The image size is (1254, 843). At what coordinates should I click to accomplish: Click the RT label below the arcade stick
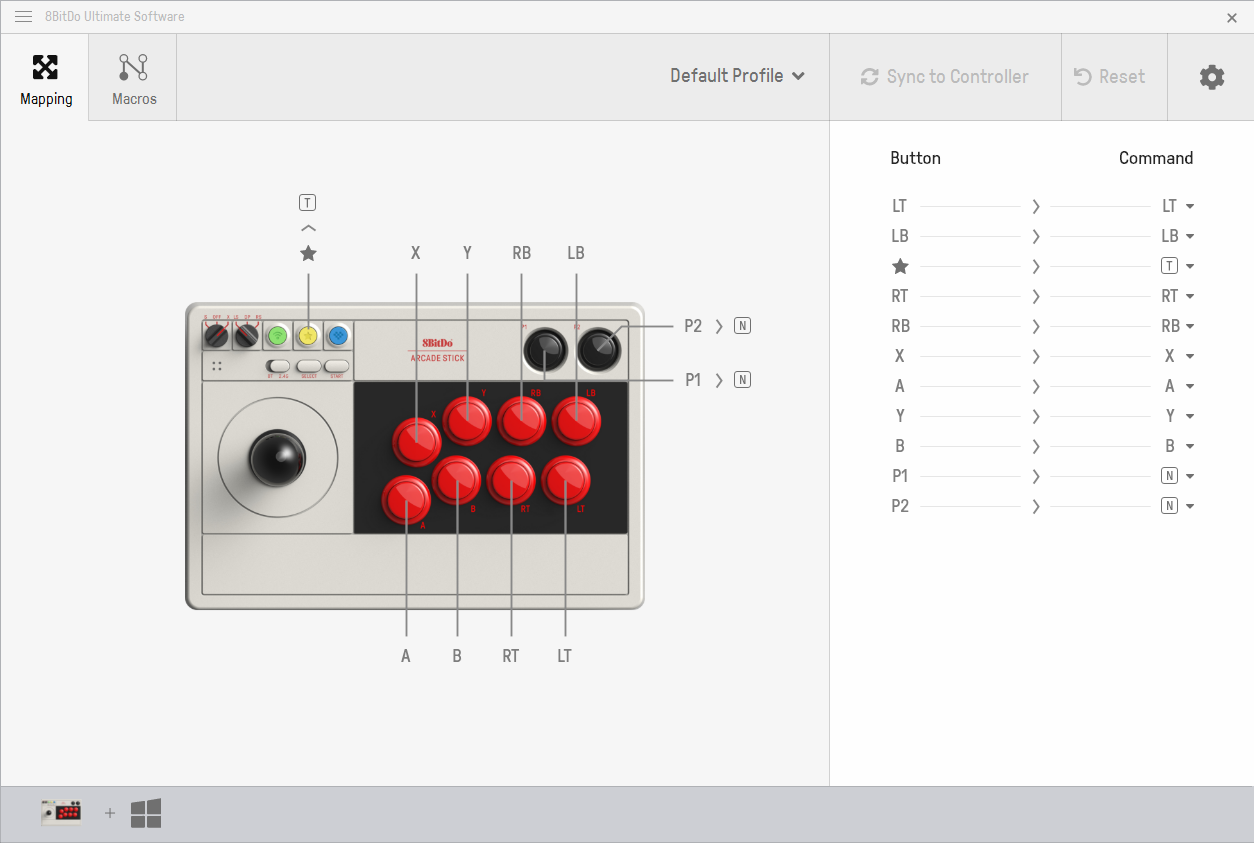[511, 656]
